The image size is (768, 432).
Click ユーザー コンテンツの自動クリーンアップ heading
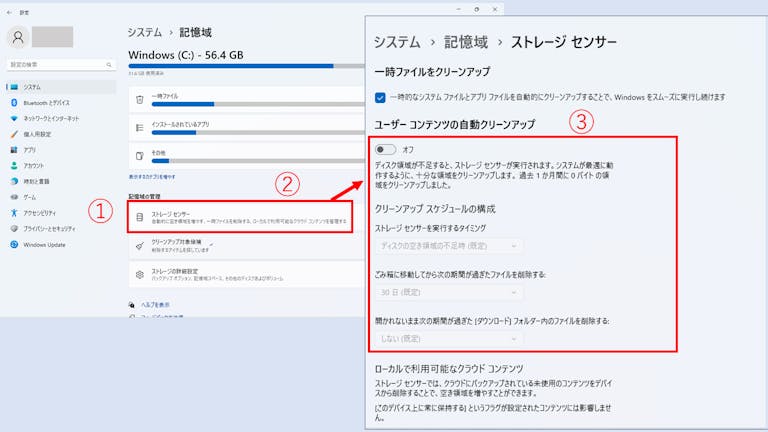click(455, 124)
